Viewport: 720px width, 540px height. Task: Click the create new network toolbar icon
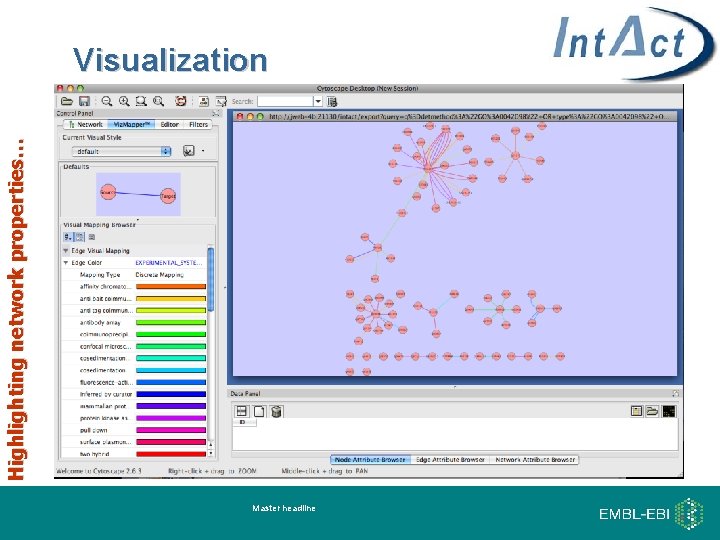[x=204, y=101]
